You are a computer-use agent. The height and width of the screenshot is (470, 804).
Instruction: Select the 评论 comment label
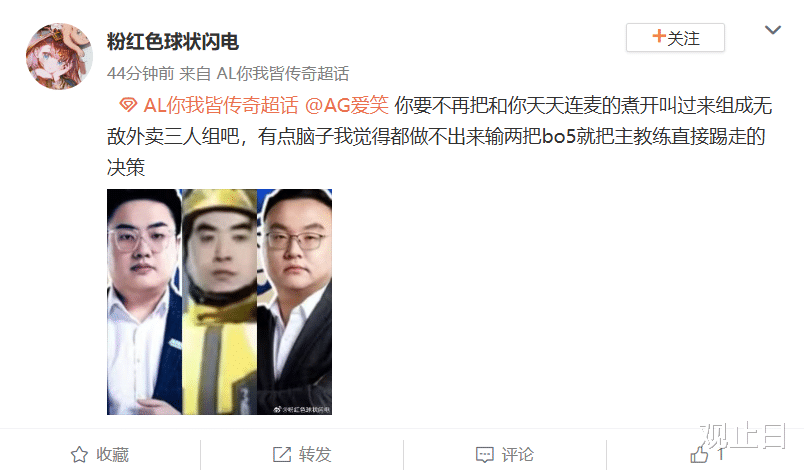click(517, 454)
